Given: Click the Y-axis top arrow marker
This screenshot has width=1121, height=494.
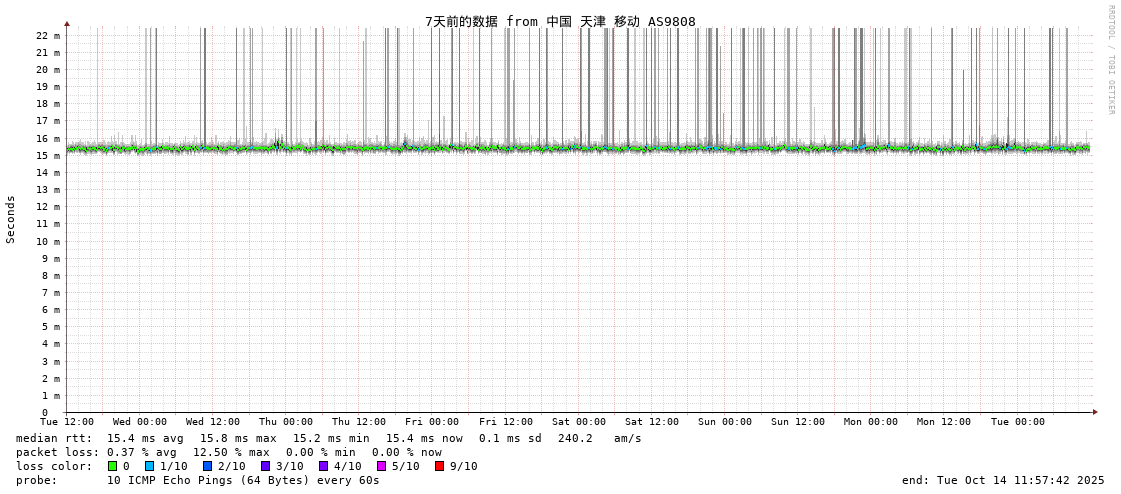Looking at the screenshot, I should (x=67, y=23).
